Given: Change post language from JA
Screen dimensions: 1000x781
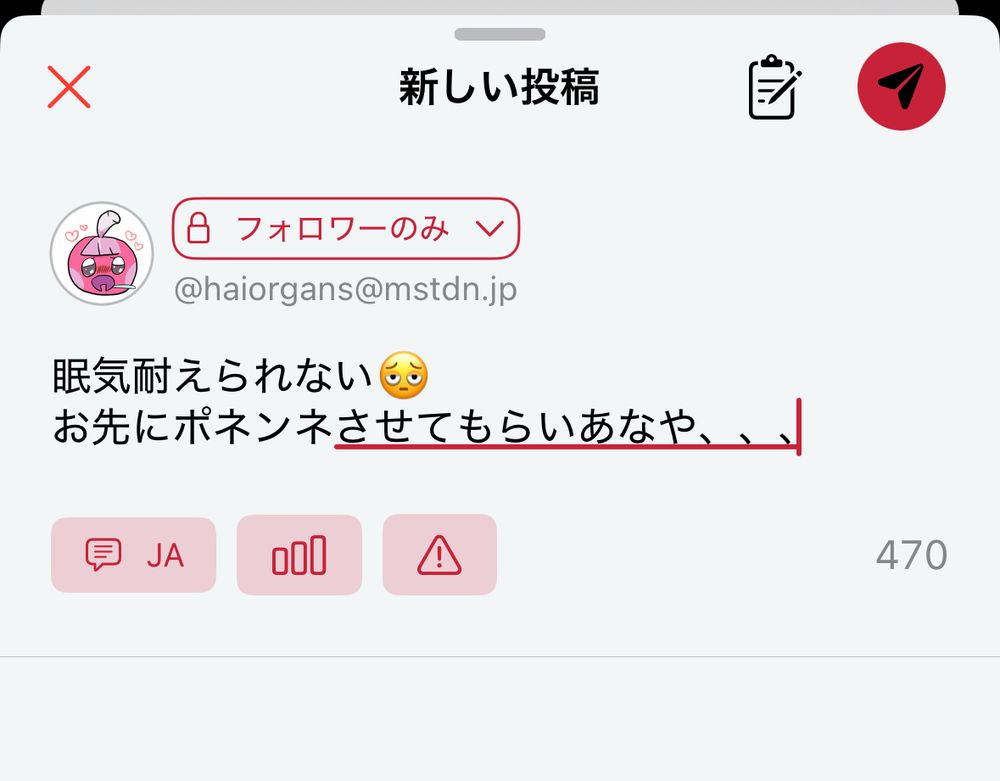Looking at the screenshot, I should (133, 555).
